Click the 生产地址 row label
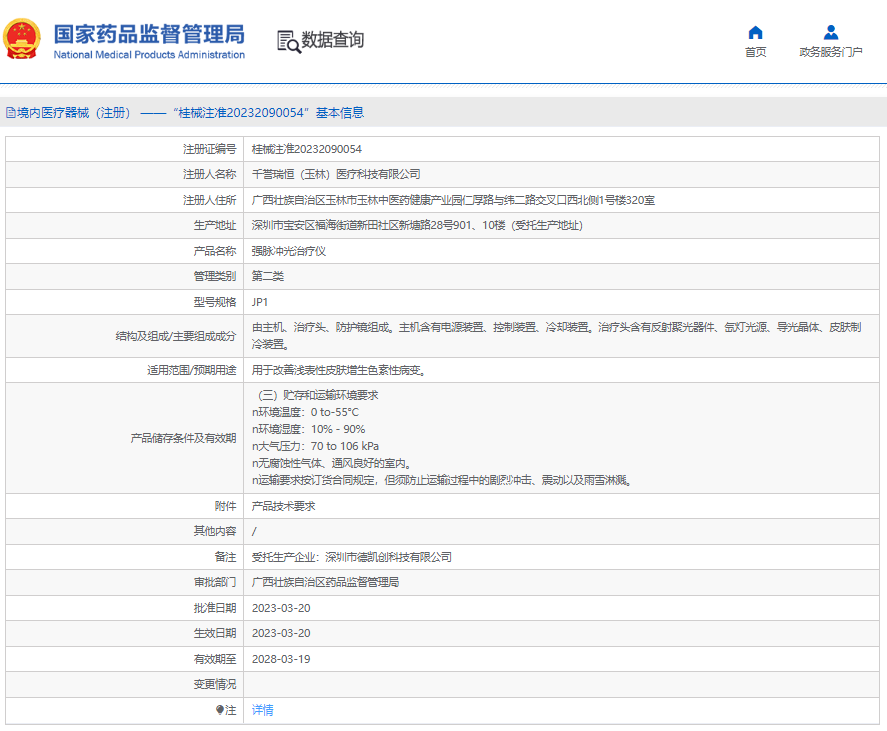887x731 pixels. coord(215,225)
